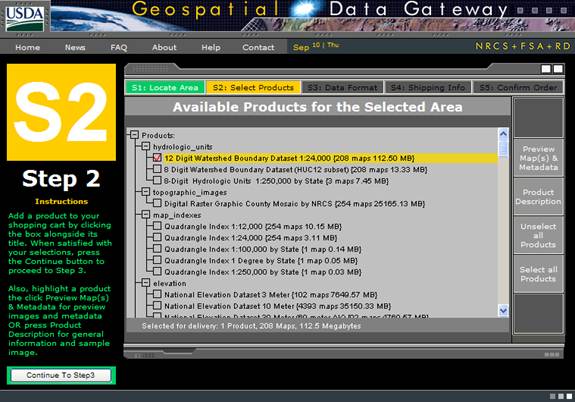The image size is (575, 402).
Task: Click Preview Map(s) & Metadata button
Action: [x=538, y=158]
